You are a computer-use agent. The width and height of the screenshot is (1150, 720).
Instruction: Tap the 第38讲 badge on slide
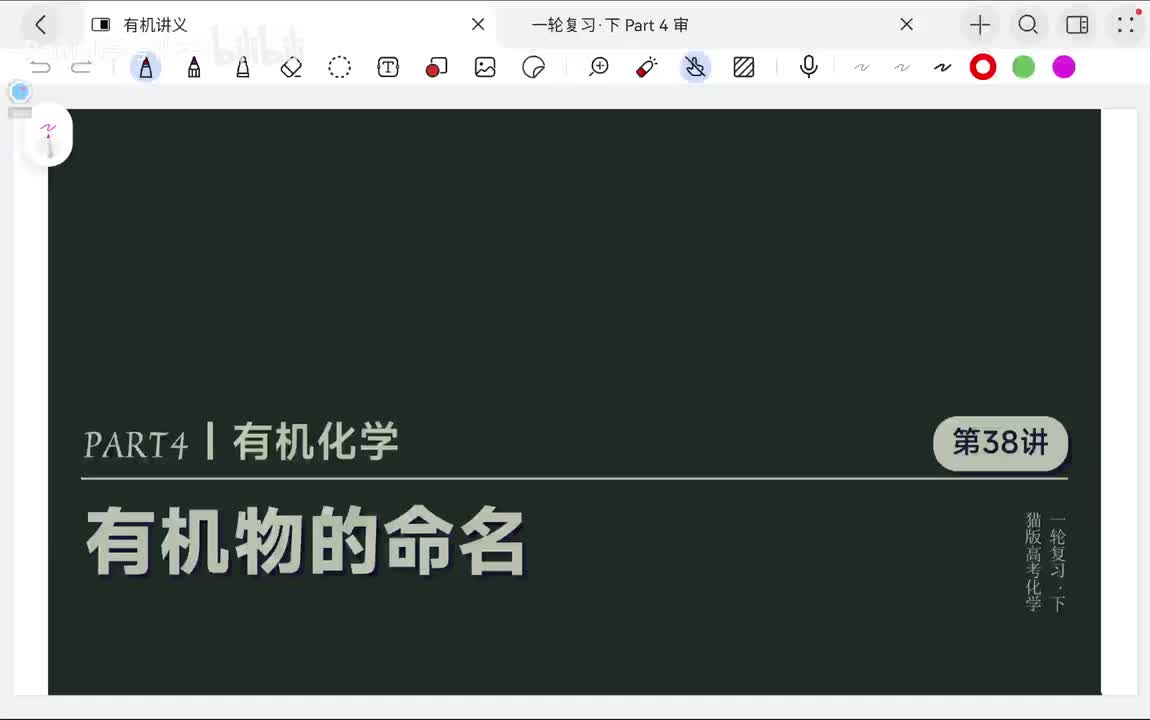coord(1000,443)
